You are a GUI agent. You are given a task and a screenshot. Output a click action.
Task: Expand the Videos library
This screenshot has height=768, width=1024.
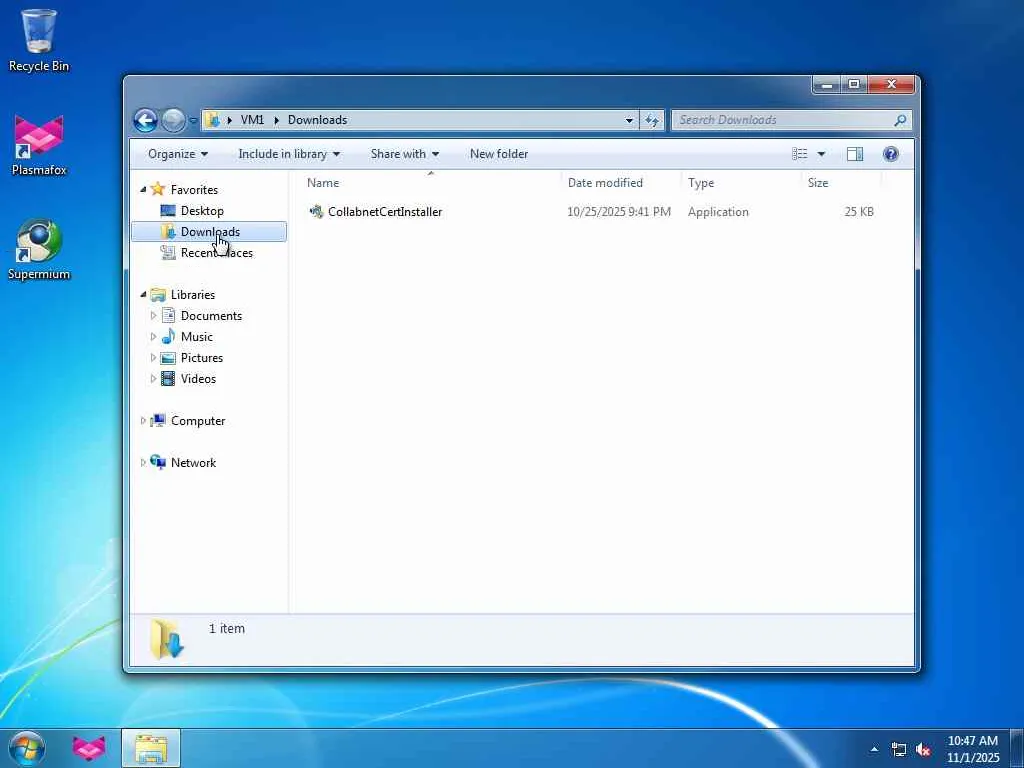pyautogui.click(x=153, y=378)
